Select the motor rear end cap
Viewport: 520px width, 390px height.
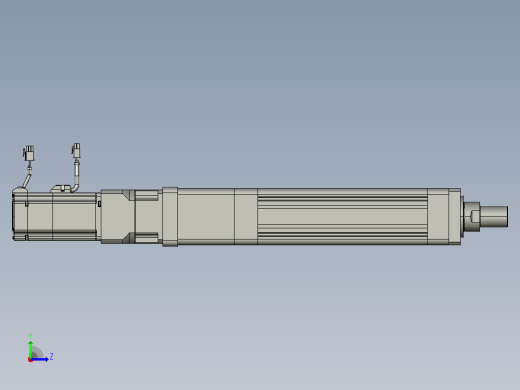tap(20, 215)
